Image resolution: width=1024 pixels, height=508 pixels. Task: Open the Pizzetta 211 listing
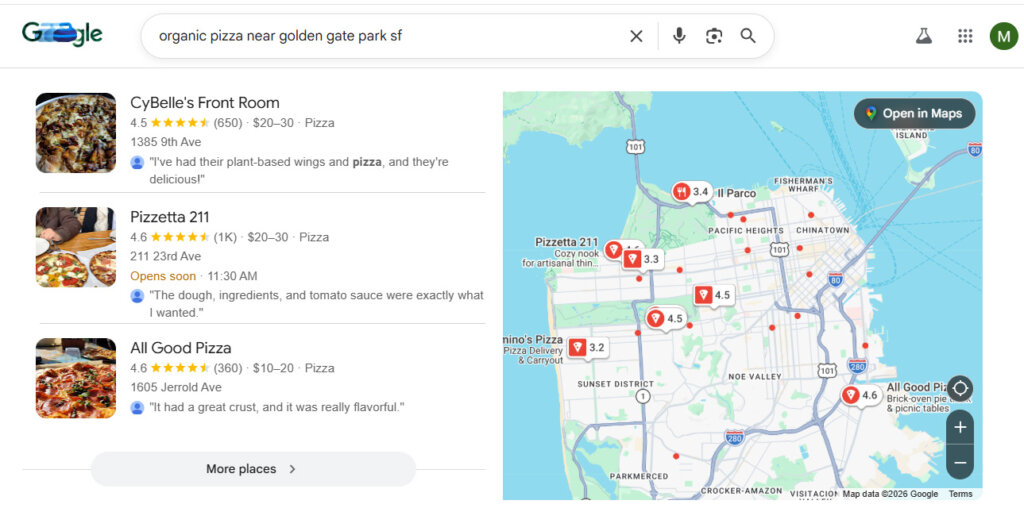click(x=169, y=217)
